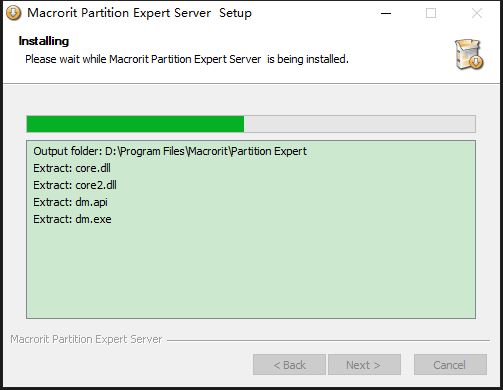The height and width of the screenshot is (390, 503).
Task: Close the setup window with the X
Action: point(477,13)
